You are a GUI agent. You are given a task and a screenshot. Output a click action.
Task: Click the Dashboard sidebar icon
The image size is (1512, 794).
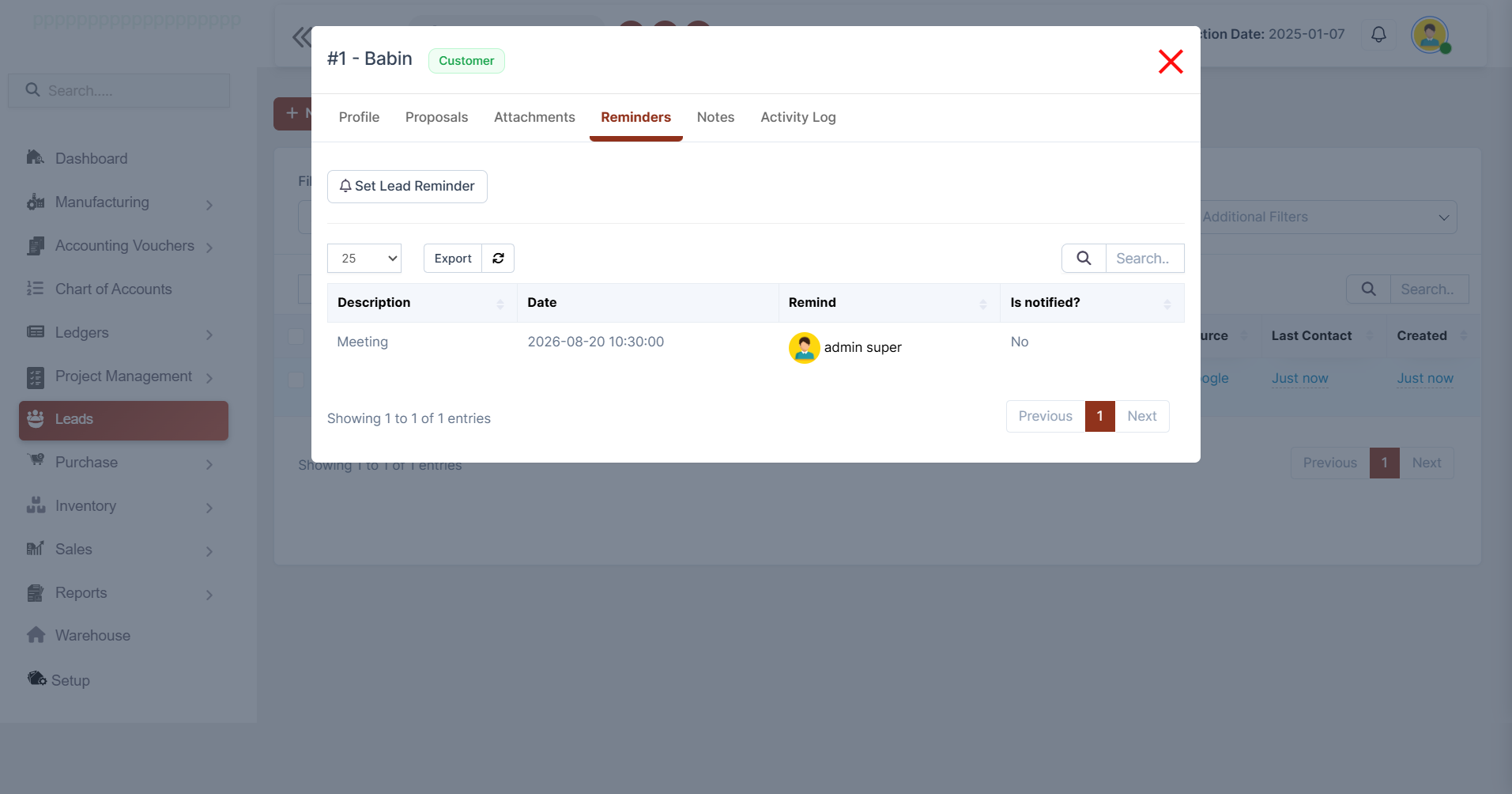(x=36, y=157)
